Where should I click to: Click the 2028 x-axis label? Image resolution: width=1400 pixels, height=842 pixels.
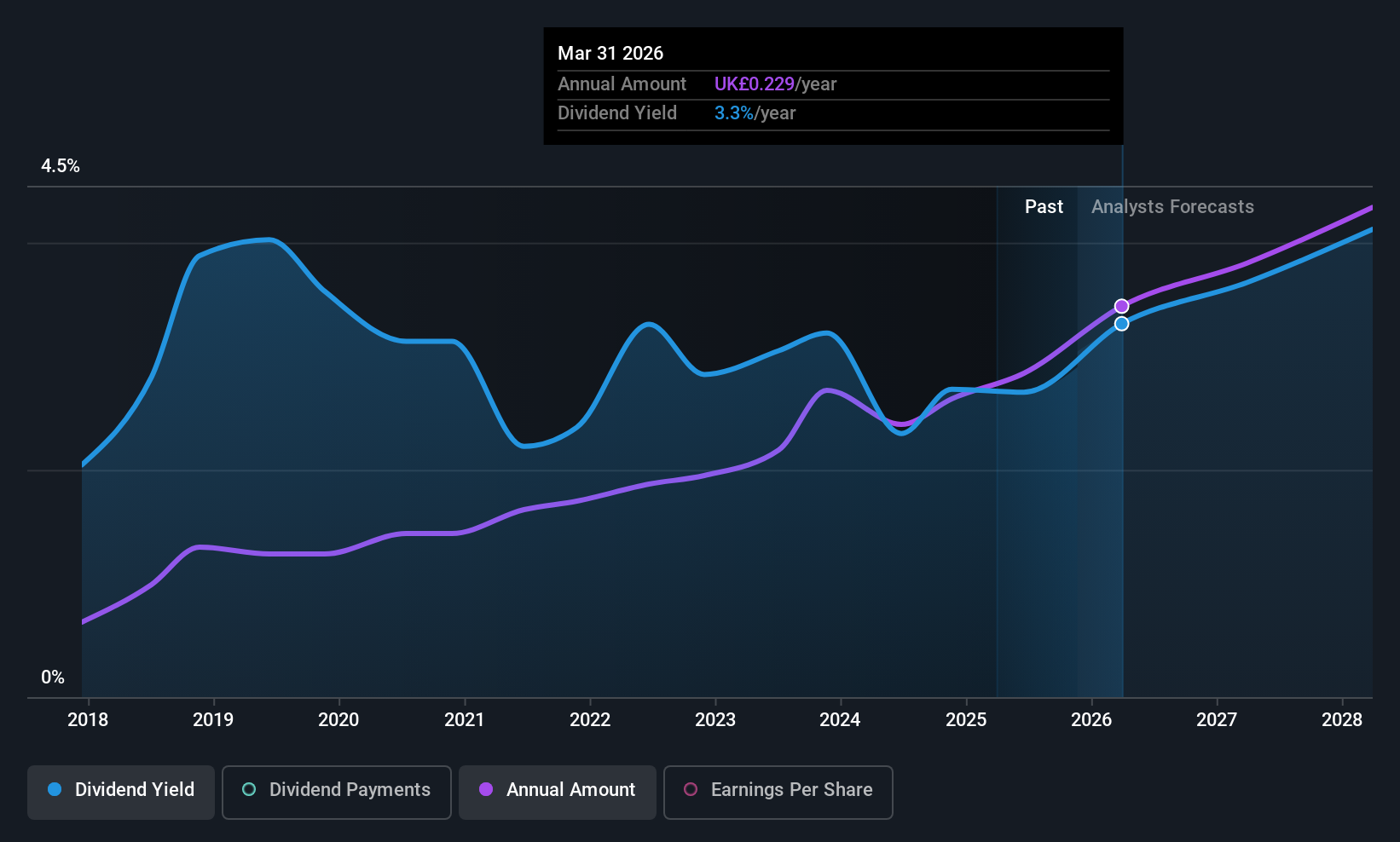pos(1342,720)
